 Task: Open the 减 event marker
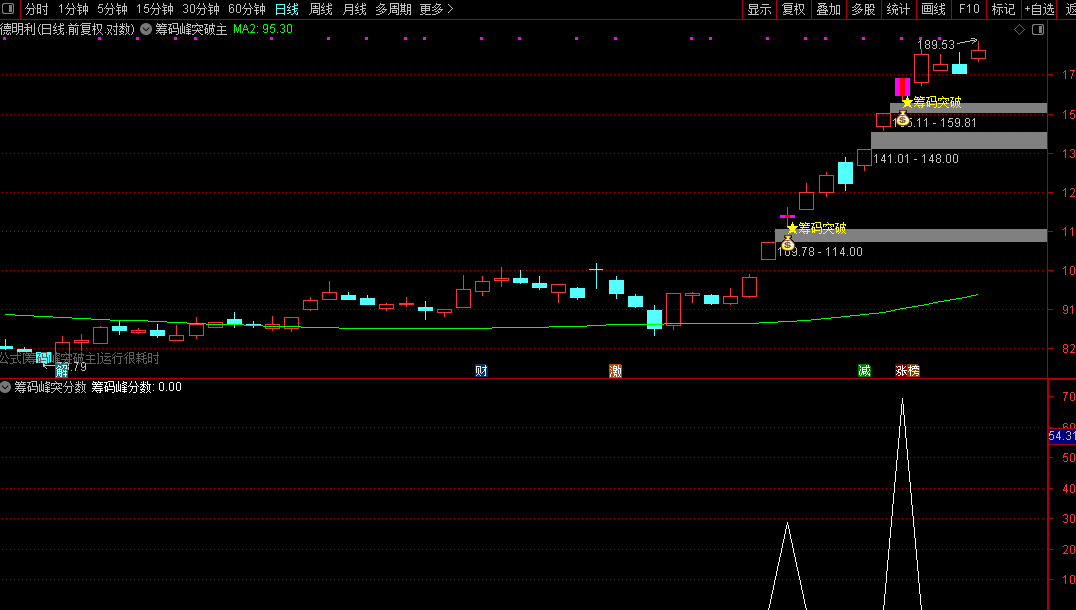point(864,371)
